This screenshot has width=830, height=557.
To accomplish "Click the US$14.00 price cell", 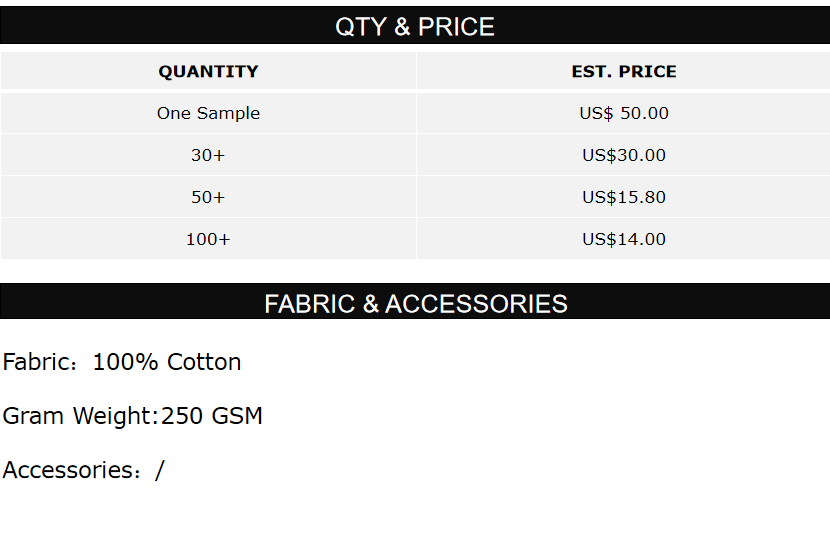I will [624, 239].
